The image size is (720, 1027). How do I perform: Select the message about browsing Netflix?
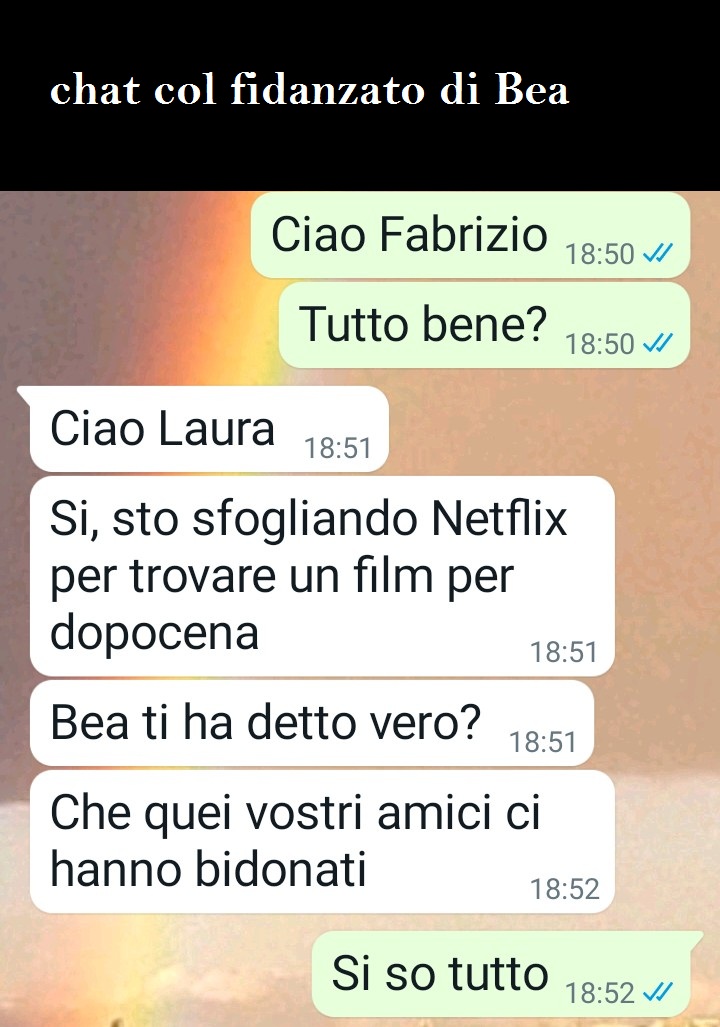(322, 576)
